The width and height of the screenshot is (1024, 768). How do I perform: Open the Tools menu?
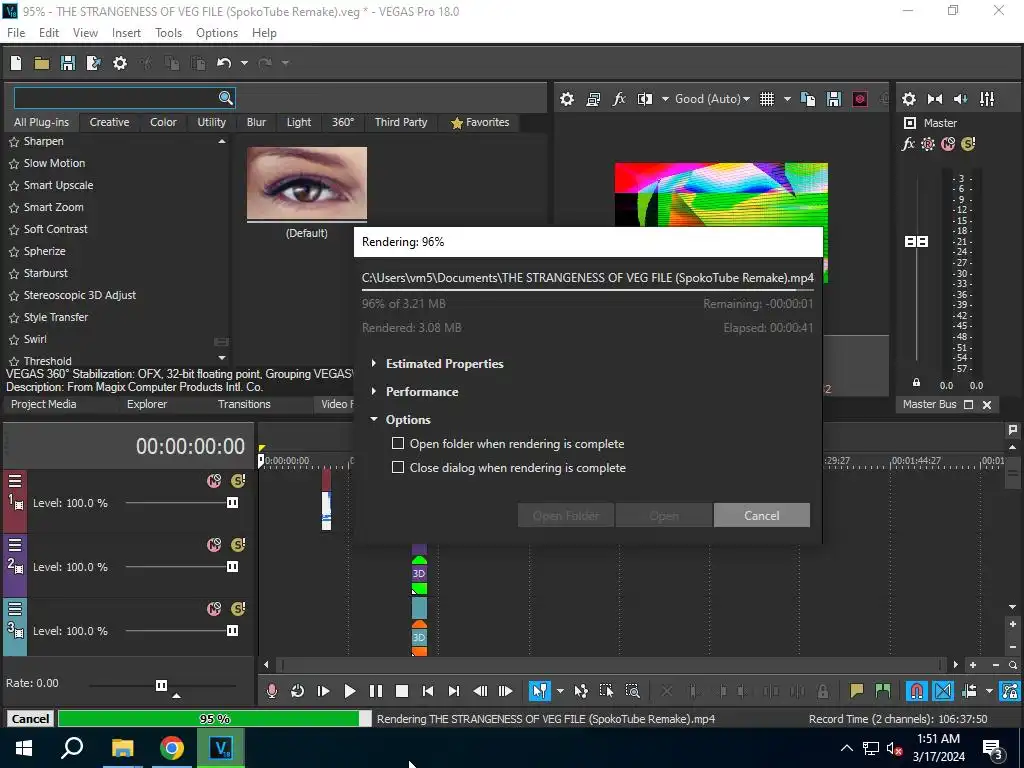coord(168,33)
